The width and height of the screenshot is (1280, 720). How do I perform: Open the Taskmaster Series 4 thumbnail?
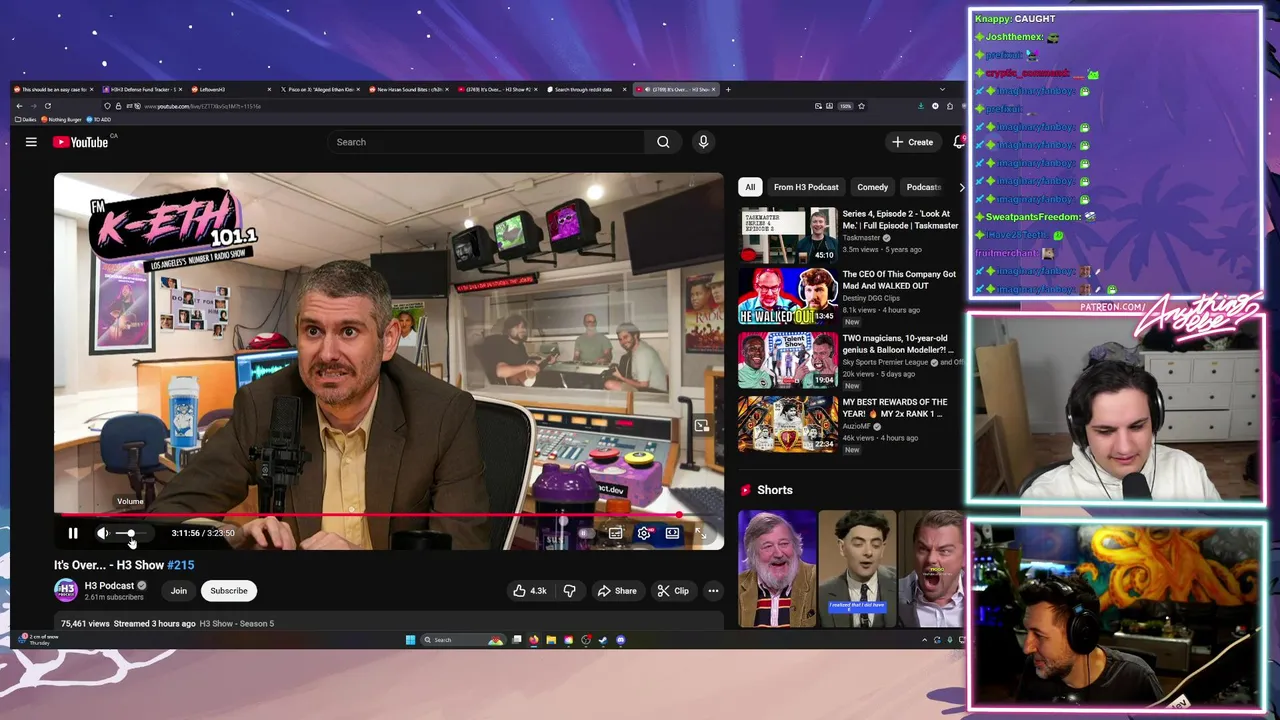788,235
